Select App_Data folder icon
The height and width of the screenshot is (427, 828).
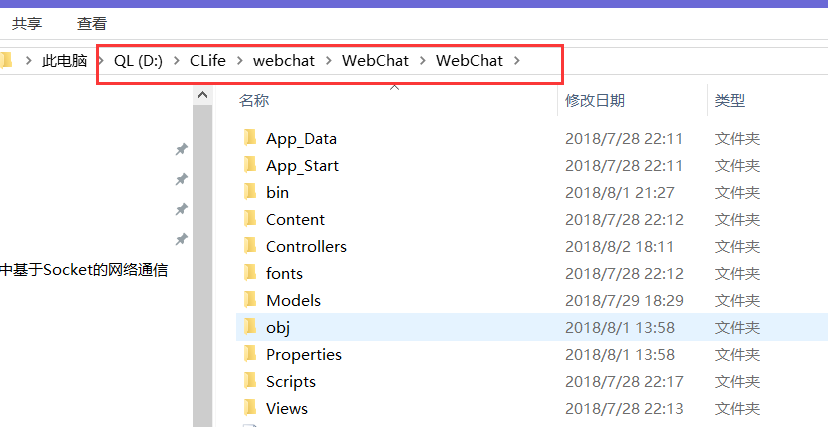250,138
